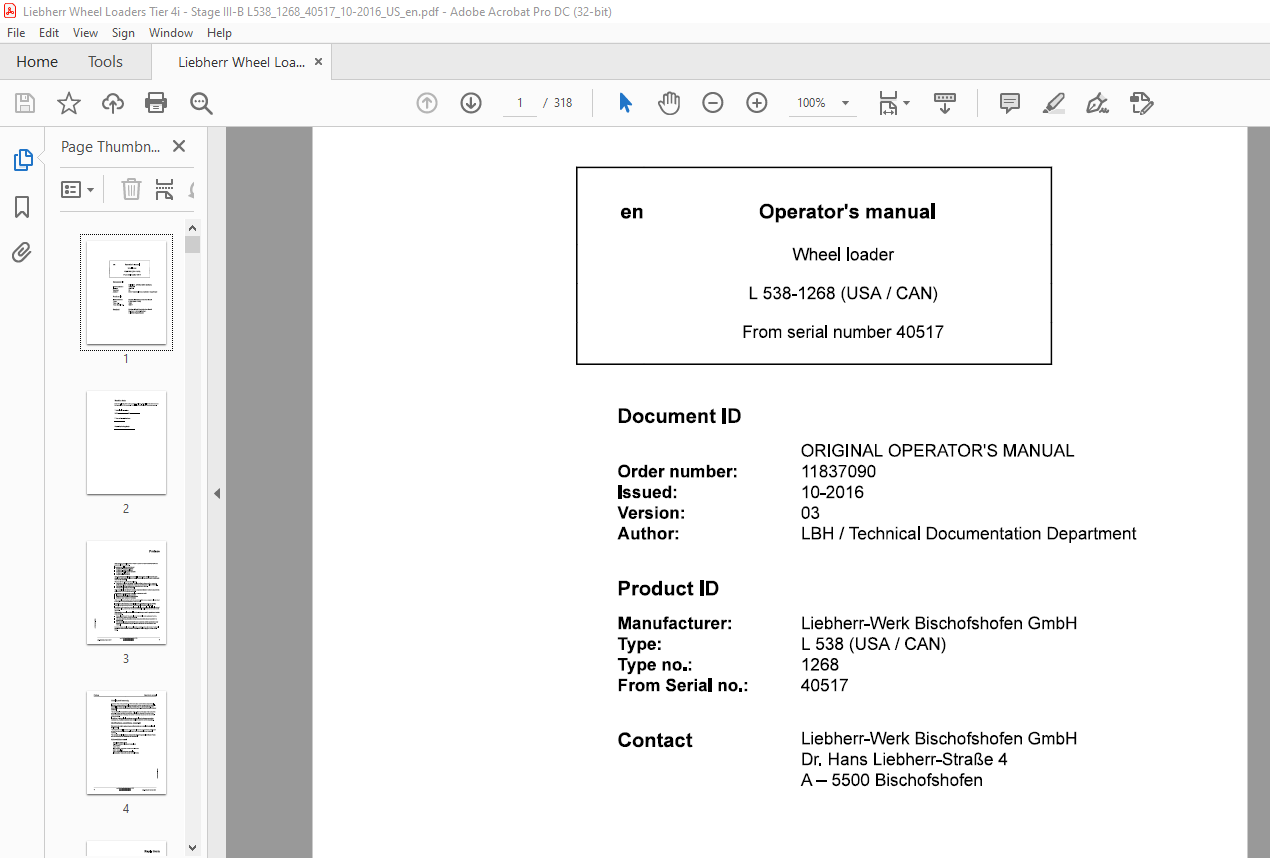Open the Sign menu
The height and width of the screenshot is (858, 1270).
click(x=123, y=33)
